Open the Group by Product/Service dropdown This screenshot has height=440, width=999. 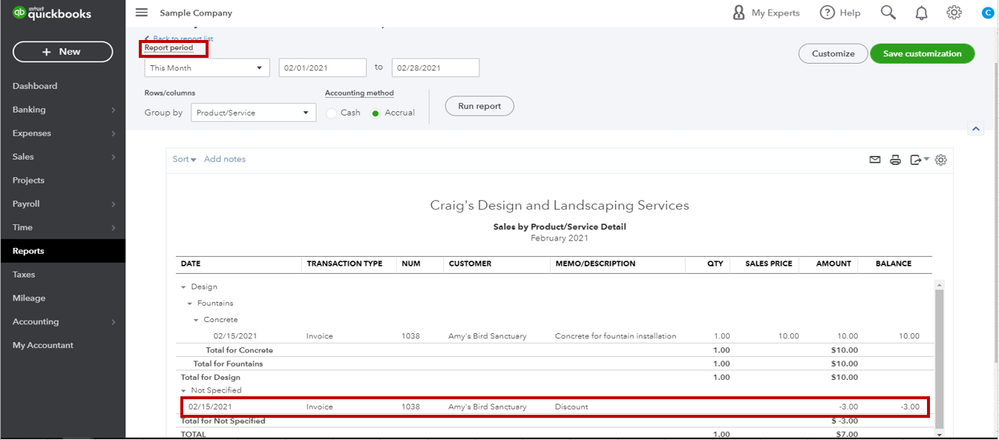(253, 114)
